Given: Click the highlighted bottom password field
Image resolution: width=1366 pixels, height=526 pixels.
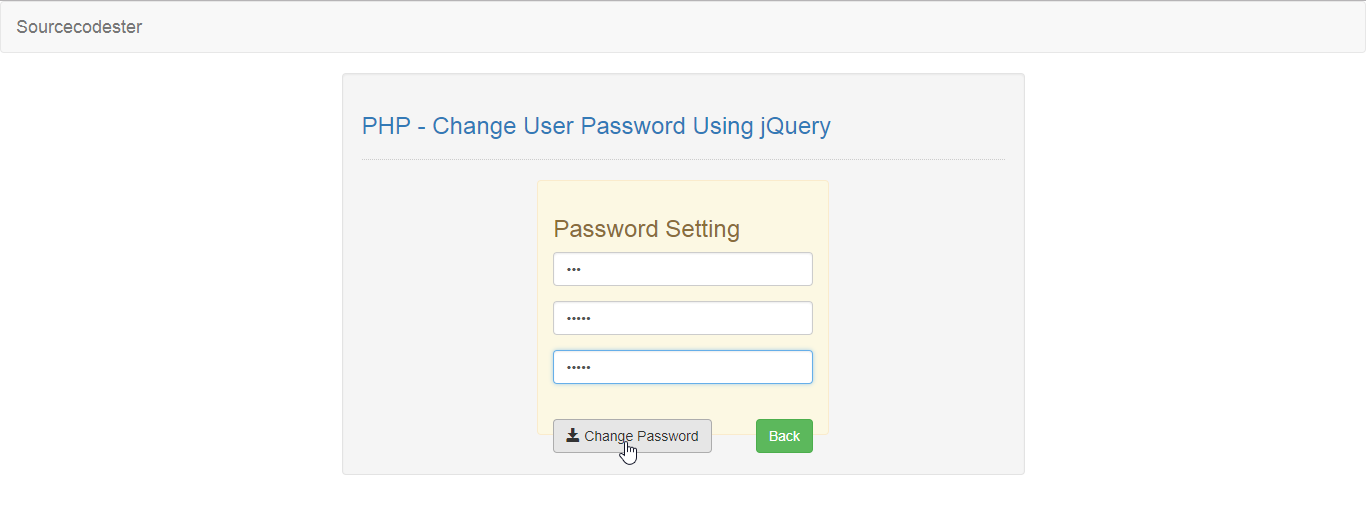Looking at the screenshot, I should click(x=682, y=367).
